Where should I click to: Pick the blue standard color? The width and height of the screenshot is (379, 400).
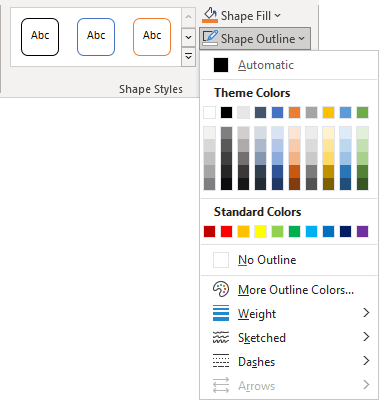click(x=328, y=231)
